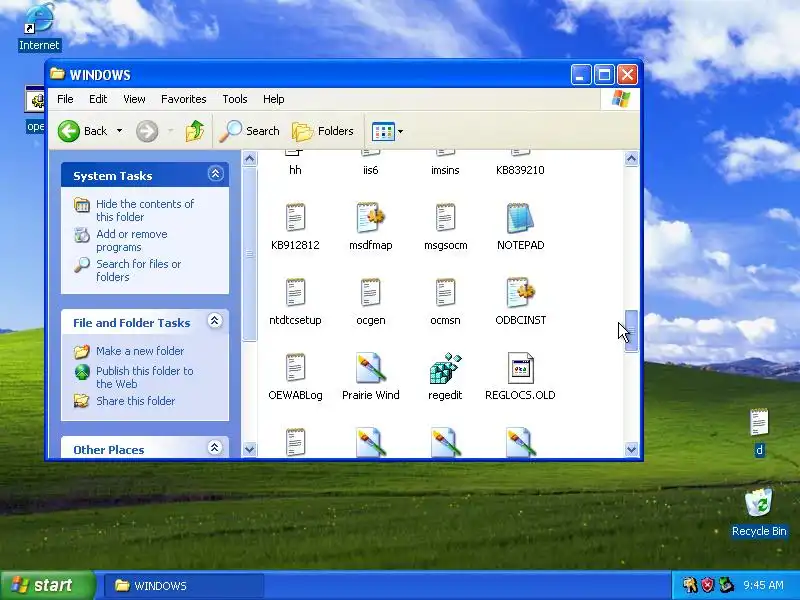Click the task pane scroll down arrow

249,449
